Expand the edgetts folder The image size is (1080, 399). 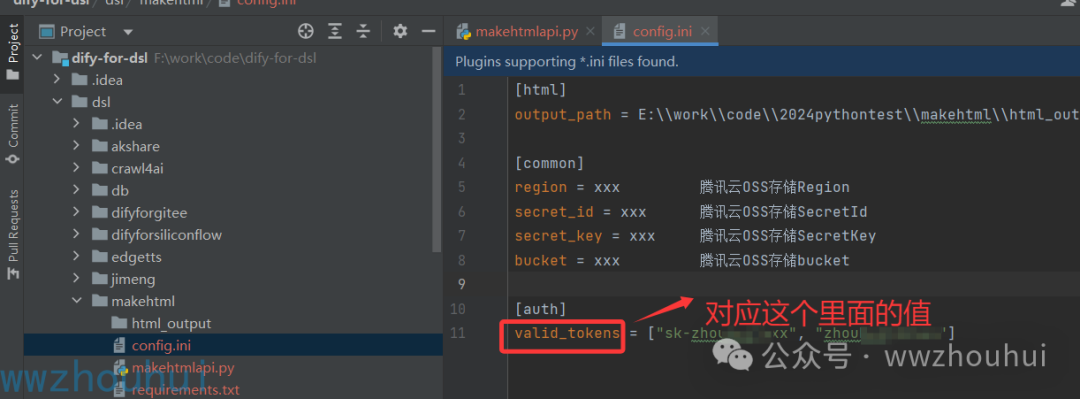(x=77, y=257)
